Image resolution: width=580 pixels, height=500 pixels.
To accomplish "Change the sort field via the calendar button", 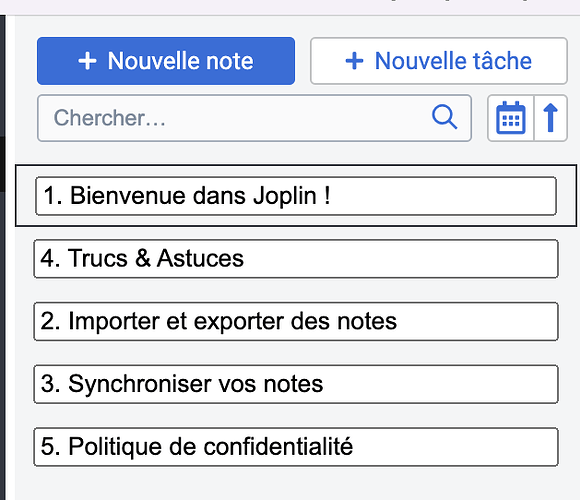I will click(x=510, y=118).
